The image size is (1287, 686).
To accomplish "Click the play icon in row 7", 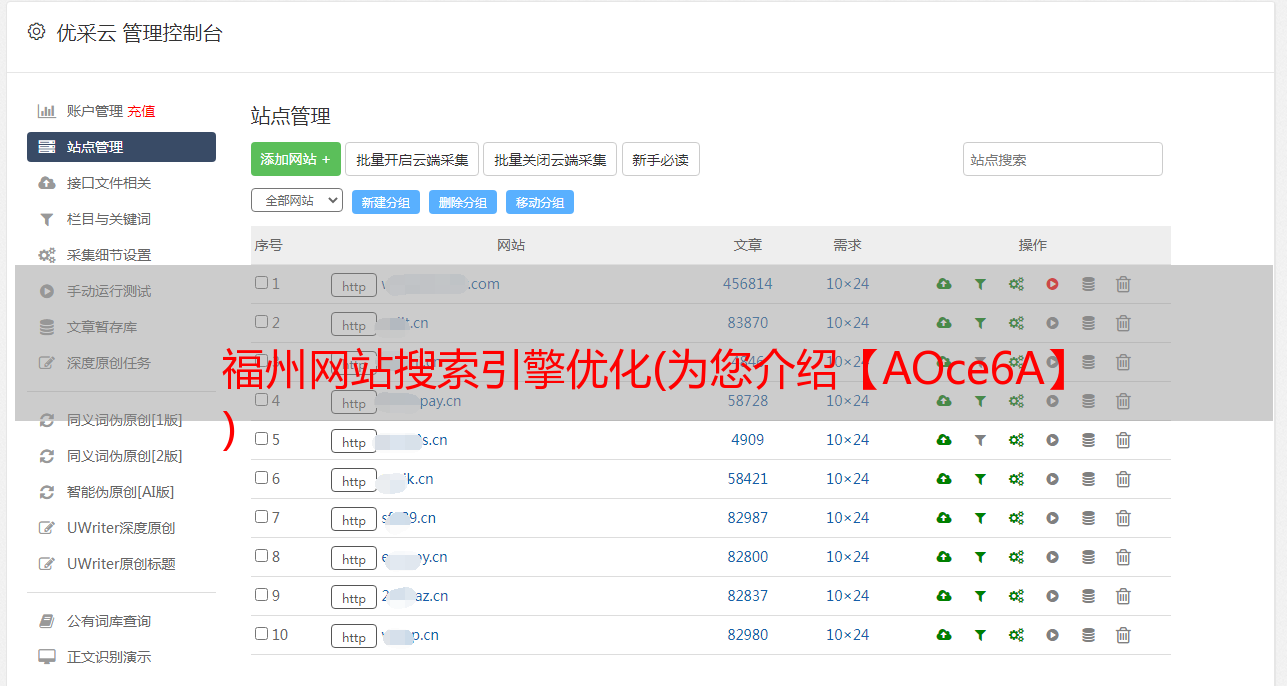I will point(1052,518).
